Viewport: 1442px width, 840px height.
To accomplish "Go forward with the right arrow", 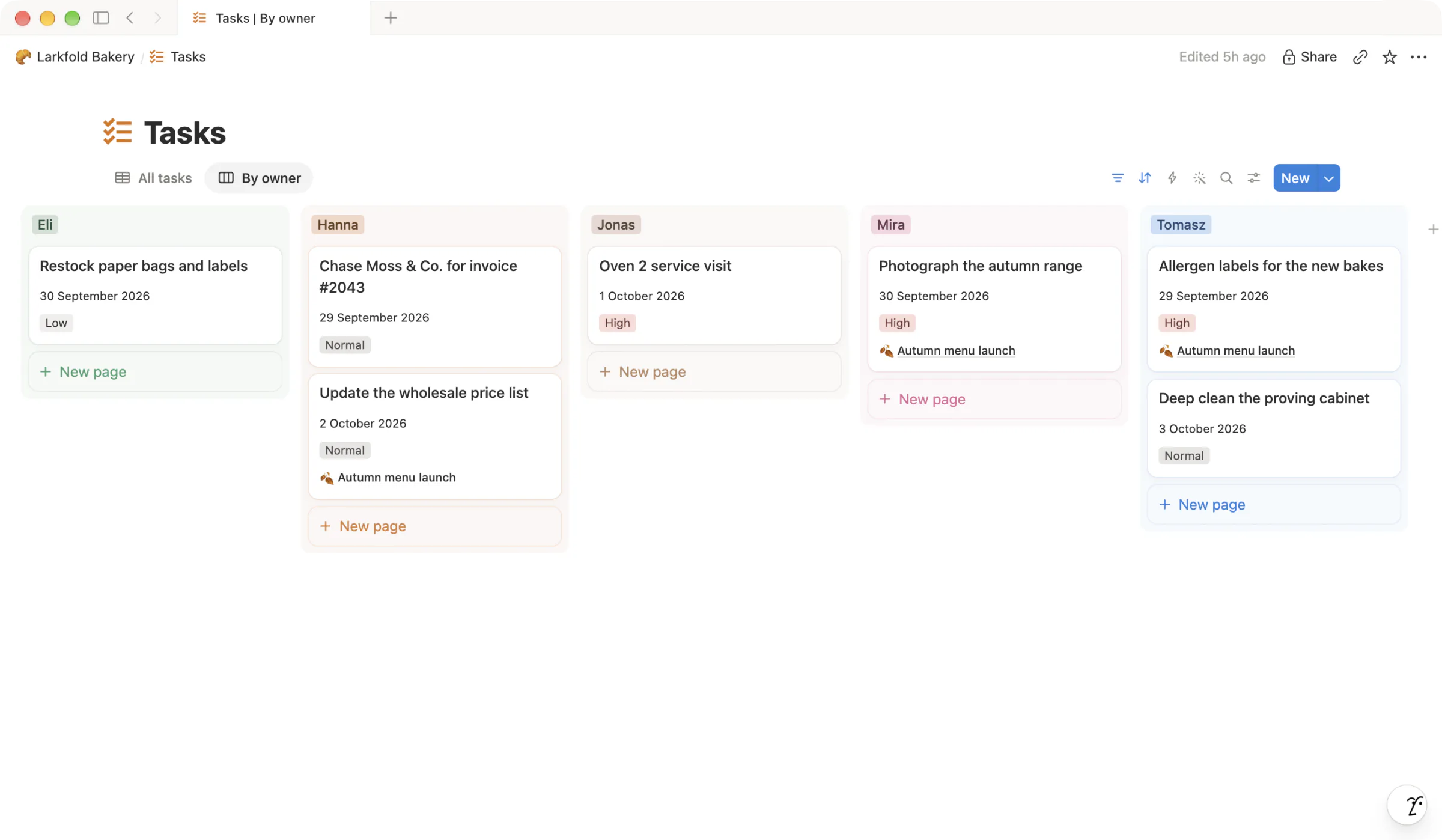I will [x=157, y=18].
